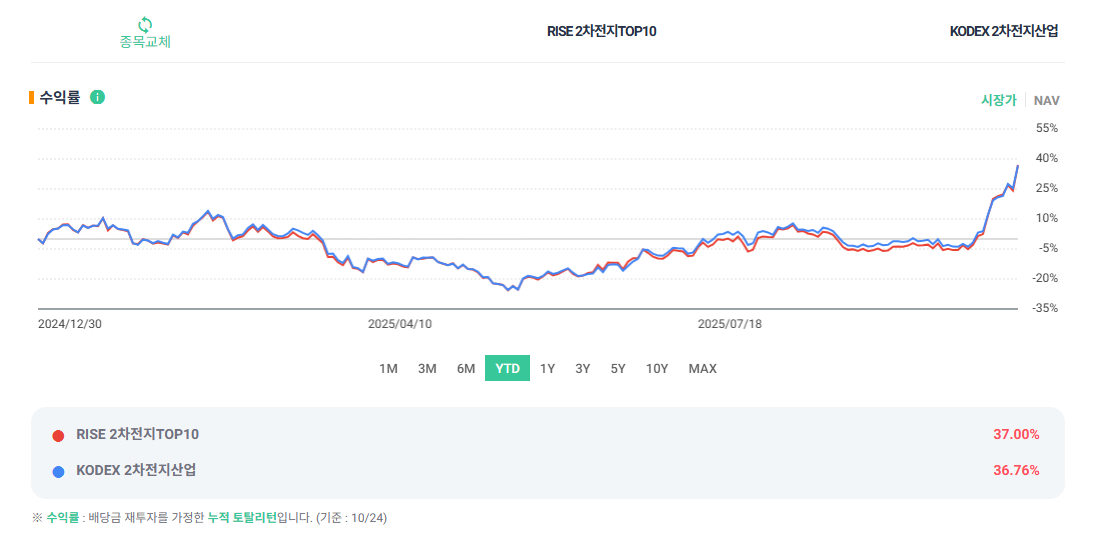Click the 25% y-axis label

pyautogui.click(x=1047, y=188)
